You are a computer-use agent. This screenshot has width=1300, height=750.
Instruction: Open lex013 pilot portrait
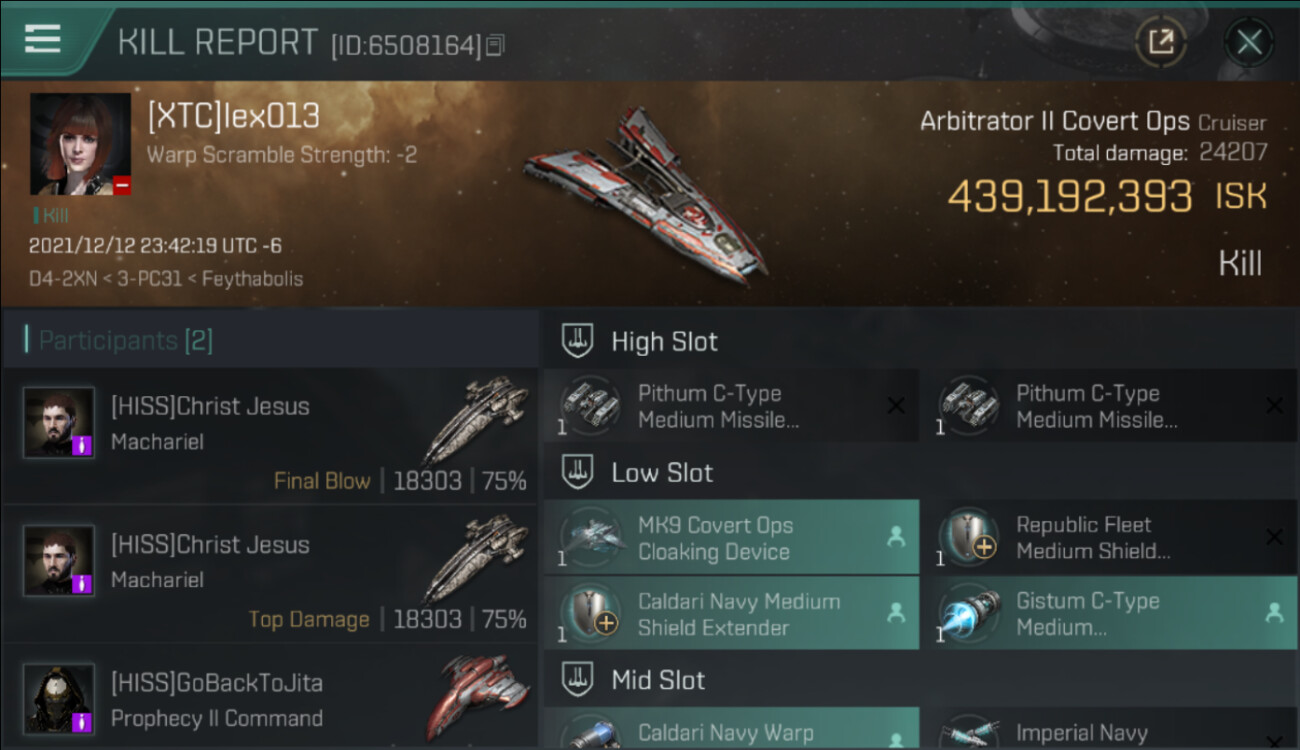(81, 144)
